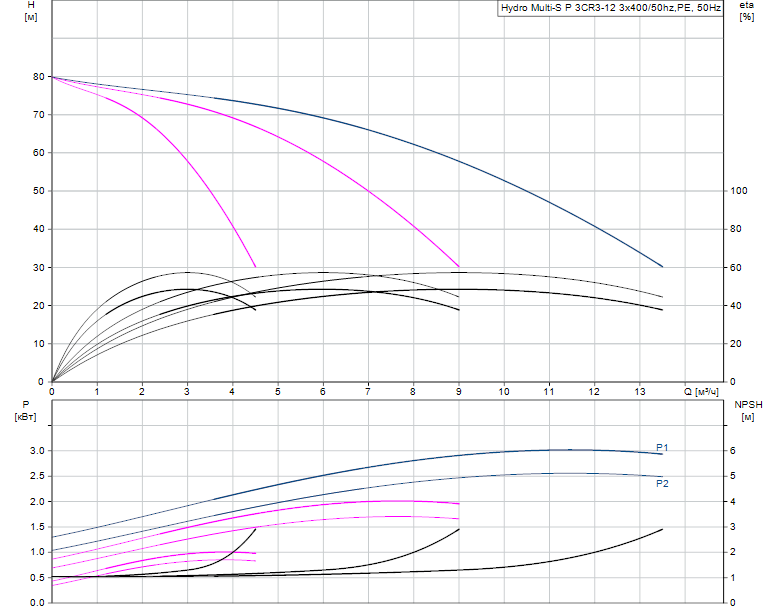Click the eta [%] axis label

[747, 11]
